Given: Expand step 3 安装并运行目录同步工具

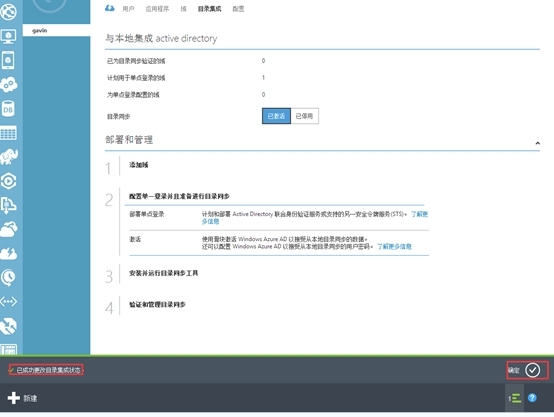Looking at the screenshot, I should coord(164,273).
